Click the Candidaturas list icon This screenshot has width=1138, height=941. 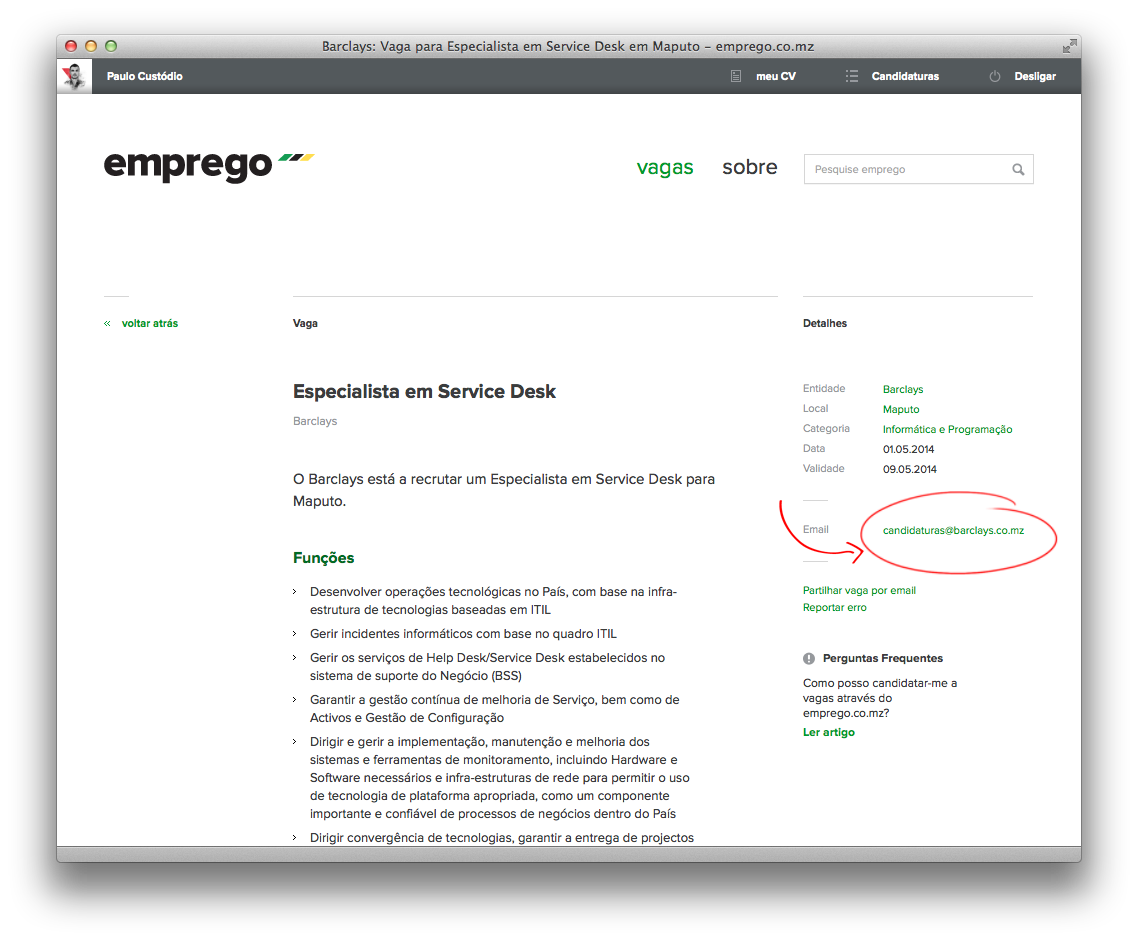(851, 76)
